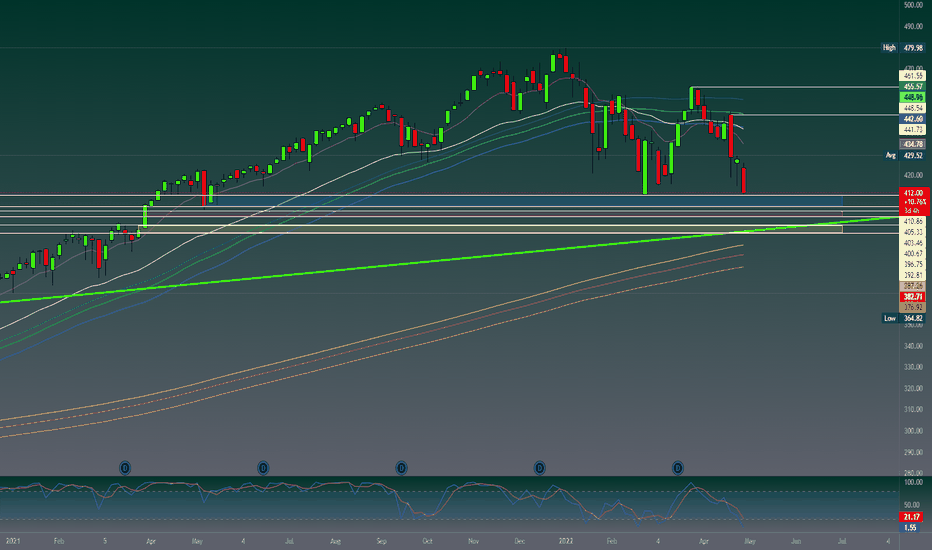This screenshot has width=932, height=550.
Task: Open the dividend marker near March 2021
Action: point(125,469)
